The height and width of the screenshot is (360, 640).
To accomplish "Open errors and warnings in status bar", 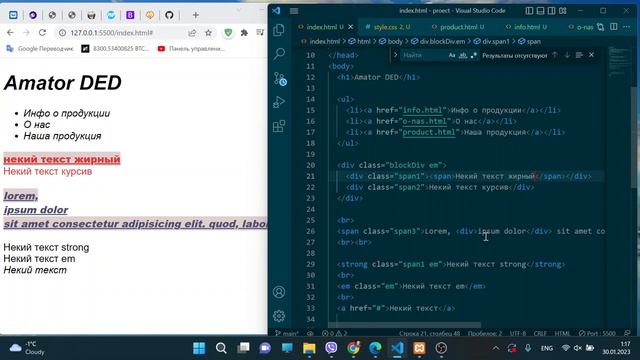I will 334,333.
